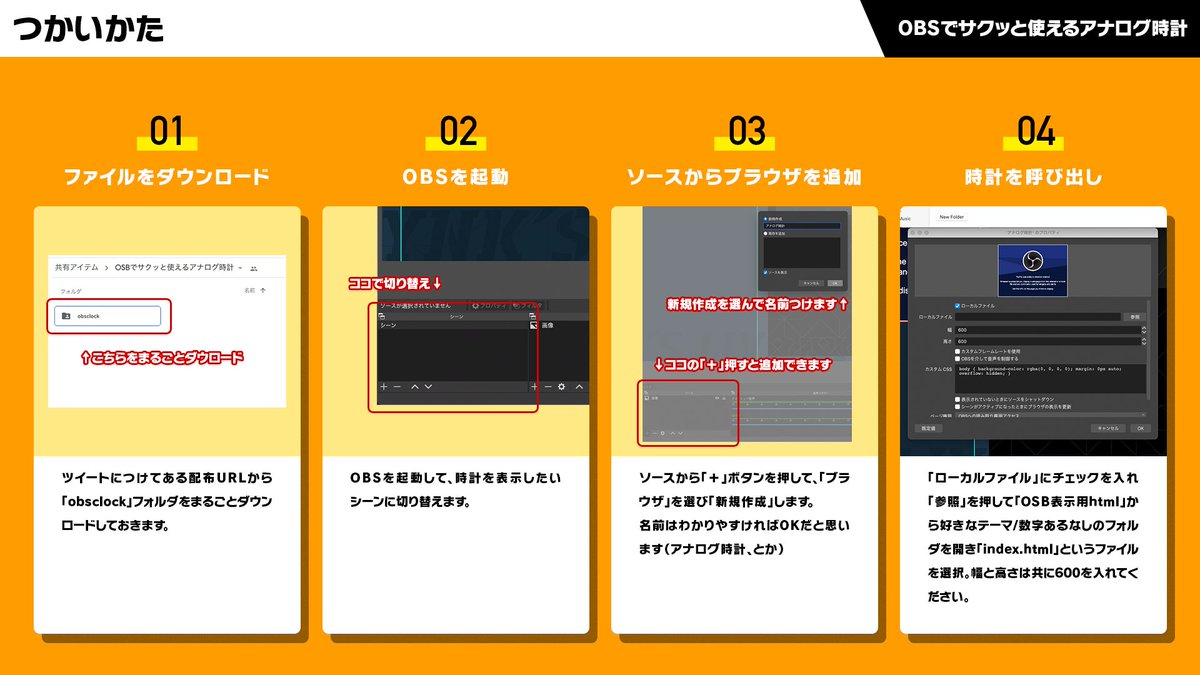Click the カスタム CSS text area
Screen dimensions: 1200x675
1050,378
